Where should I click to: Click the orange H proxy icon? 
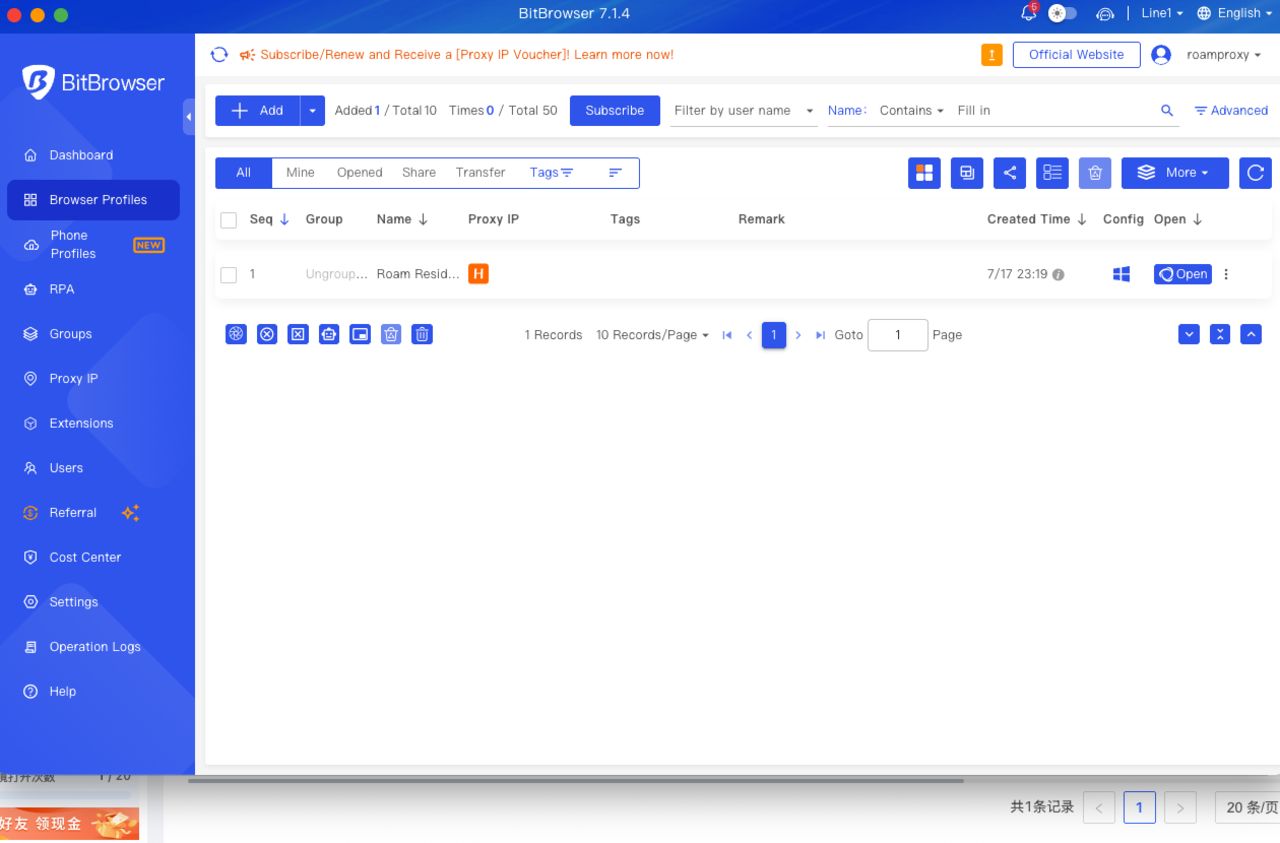pos(478,274)
